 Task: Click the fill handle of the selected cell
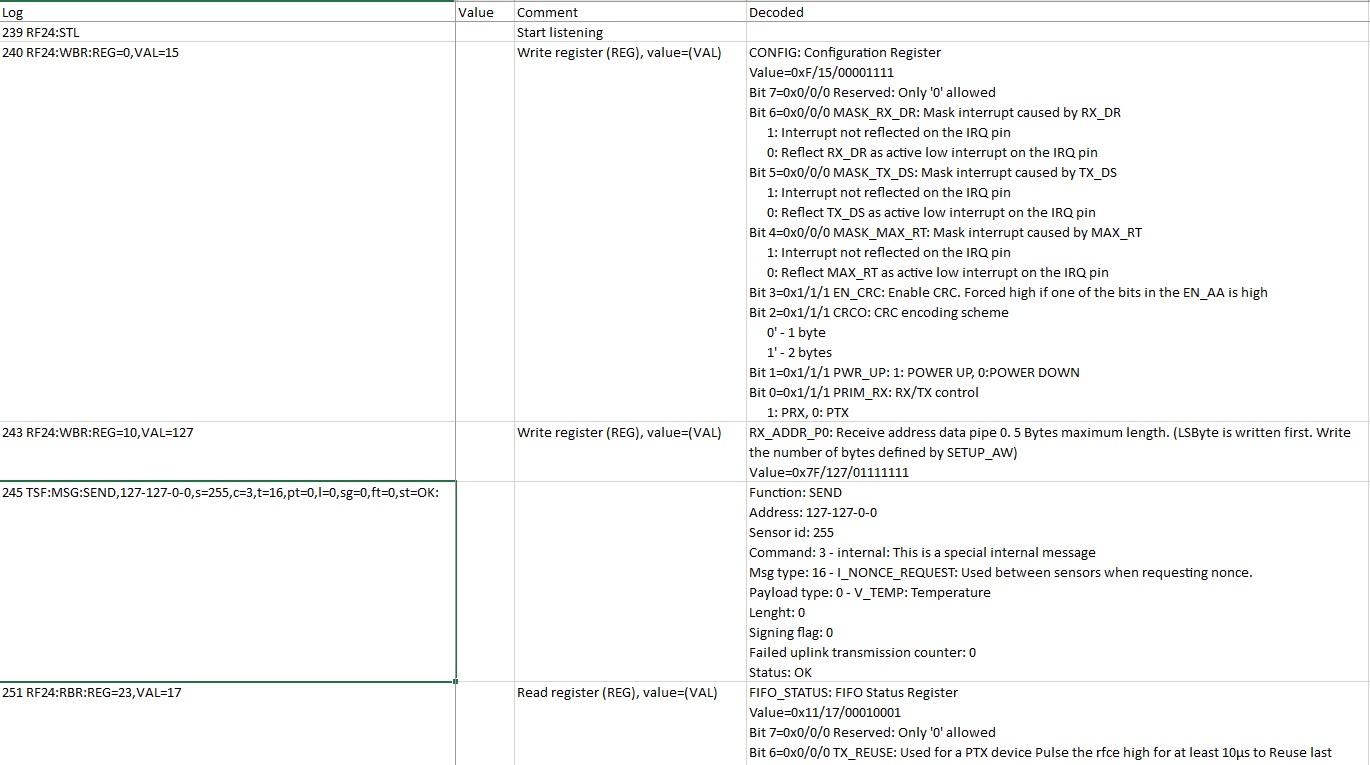click(456, 682)
